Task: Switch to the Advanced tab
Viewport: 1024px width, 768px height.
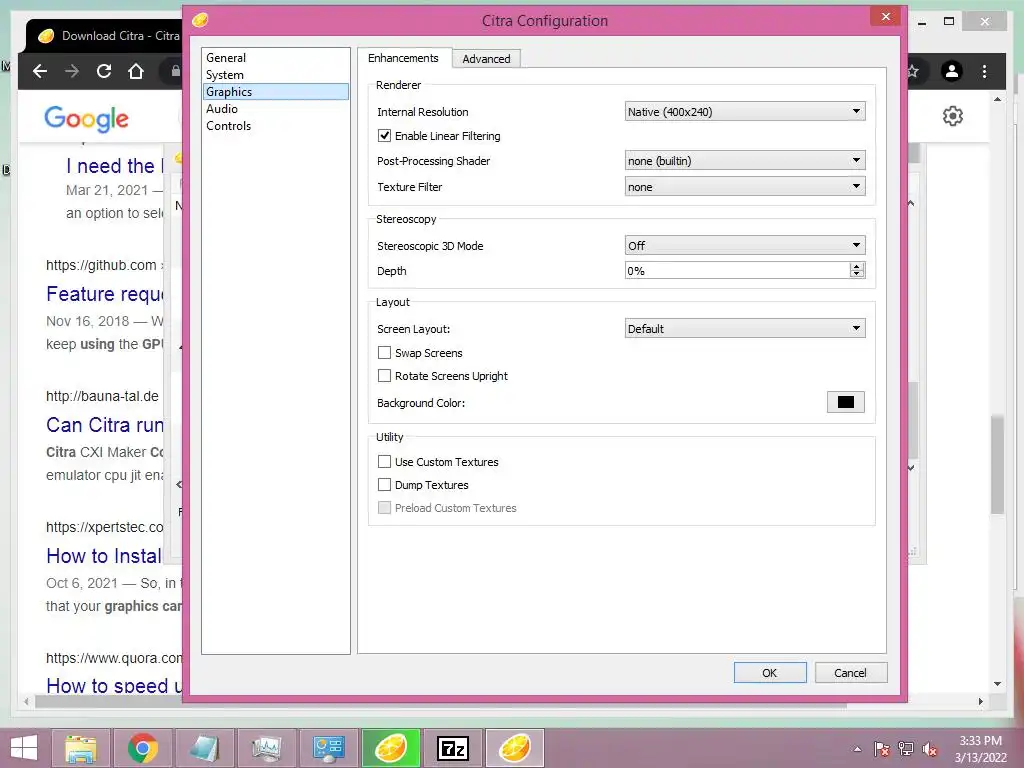Action: point(486,59)
